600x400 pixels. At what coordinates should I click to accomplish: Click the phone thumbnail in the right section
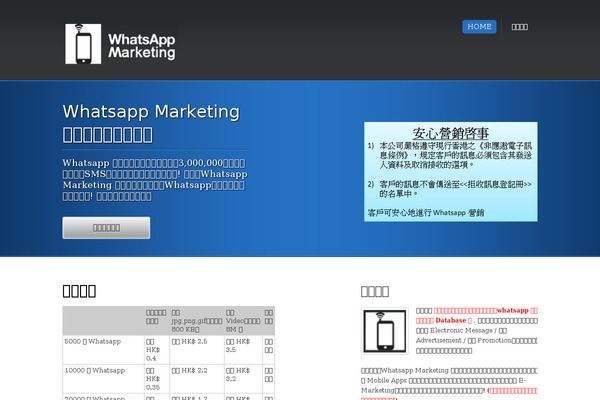(x=385, y=331)
